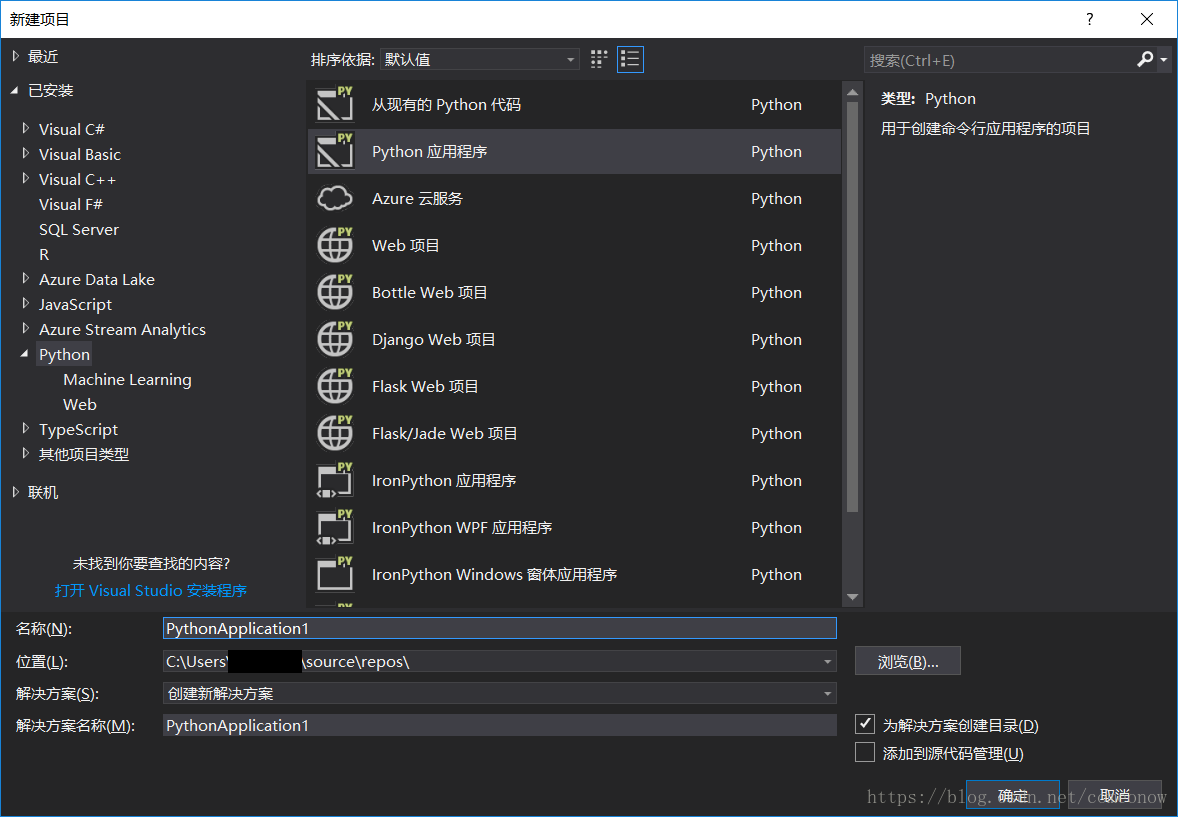Open search options dropdown arrow
The image size is (1178, 817).
[1164, 59]
